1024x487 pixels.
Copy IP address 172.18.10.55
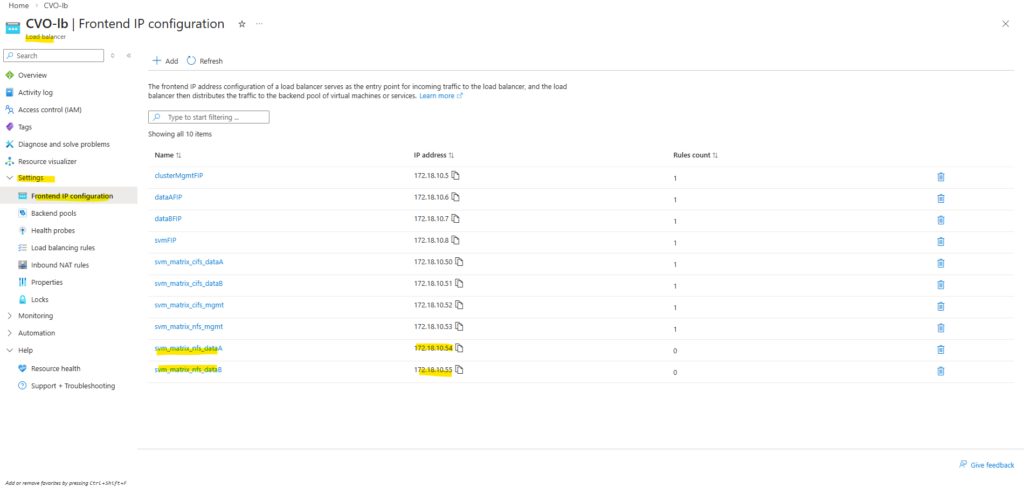tap(459, 369)
